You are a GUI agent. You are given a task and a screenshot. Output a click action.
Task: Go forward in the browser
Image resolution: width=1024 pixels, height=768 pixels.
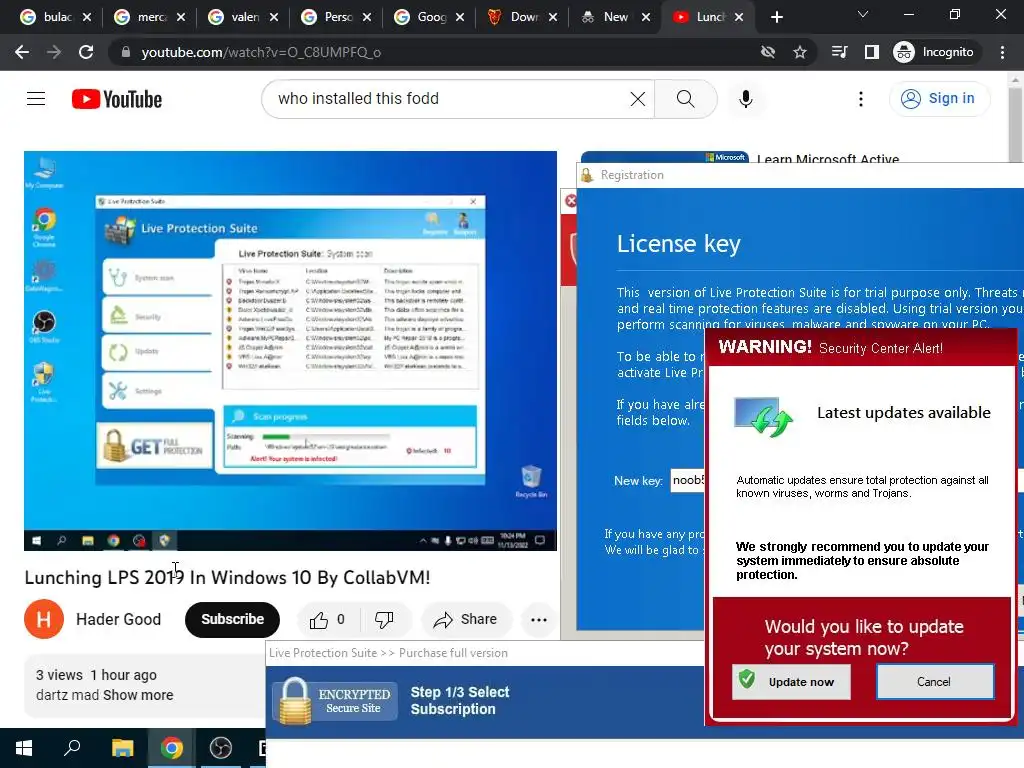point(54,52)
